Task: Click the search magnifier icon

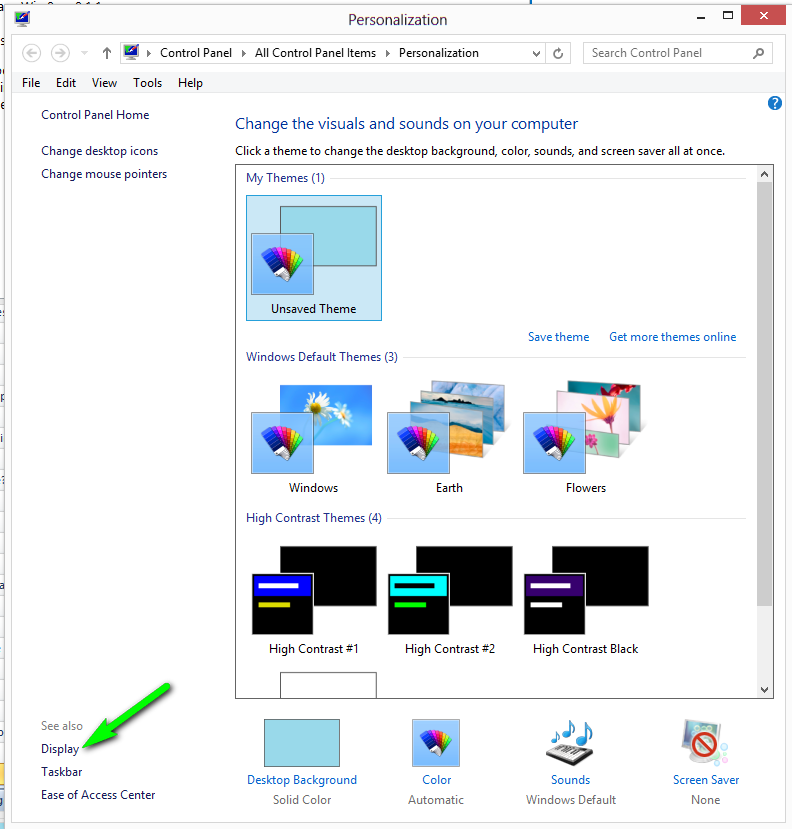Action: [759, 53]
